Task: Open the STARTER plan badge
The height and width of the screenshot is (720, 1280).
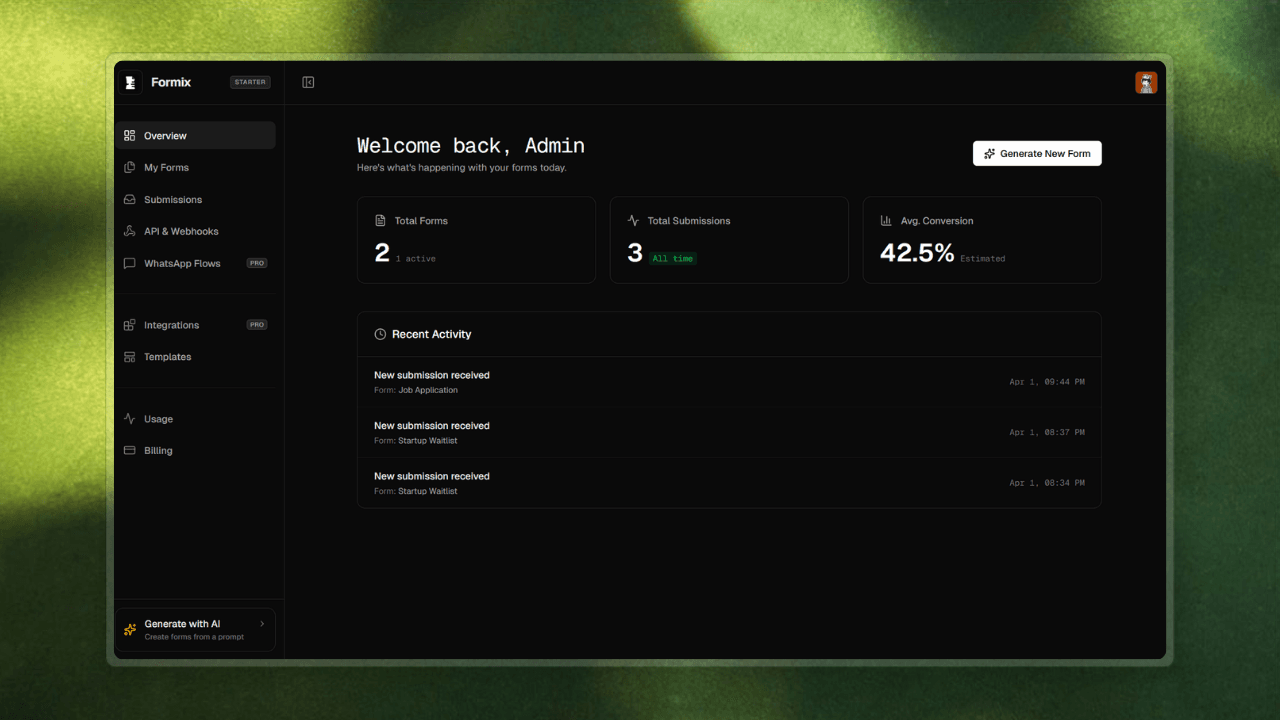Action: tap(249, 82)
